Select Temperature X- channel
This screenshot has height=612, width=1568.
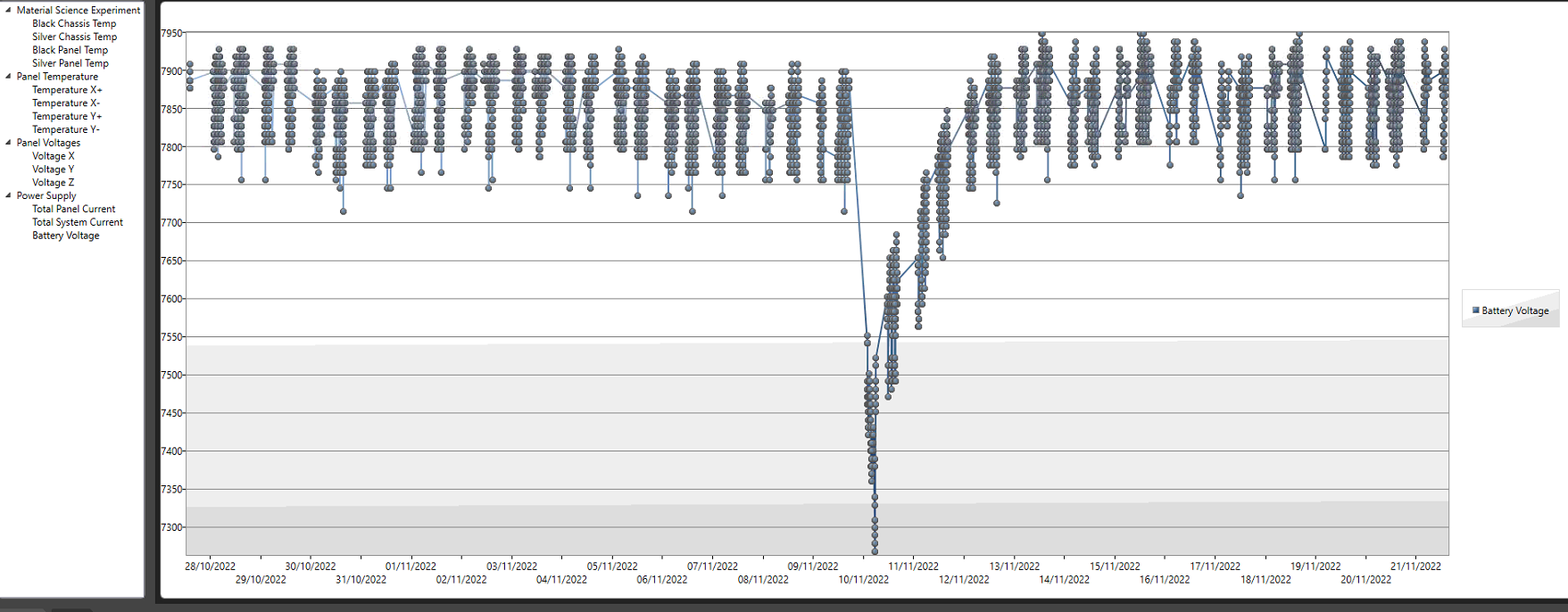coord(66,103)
